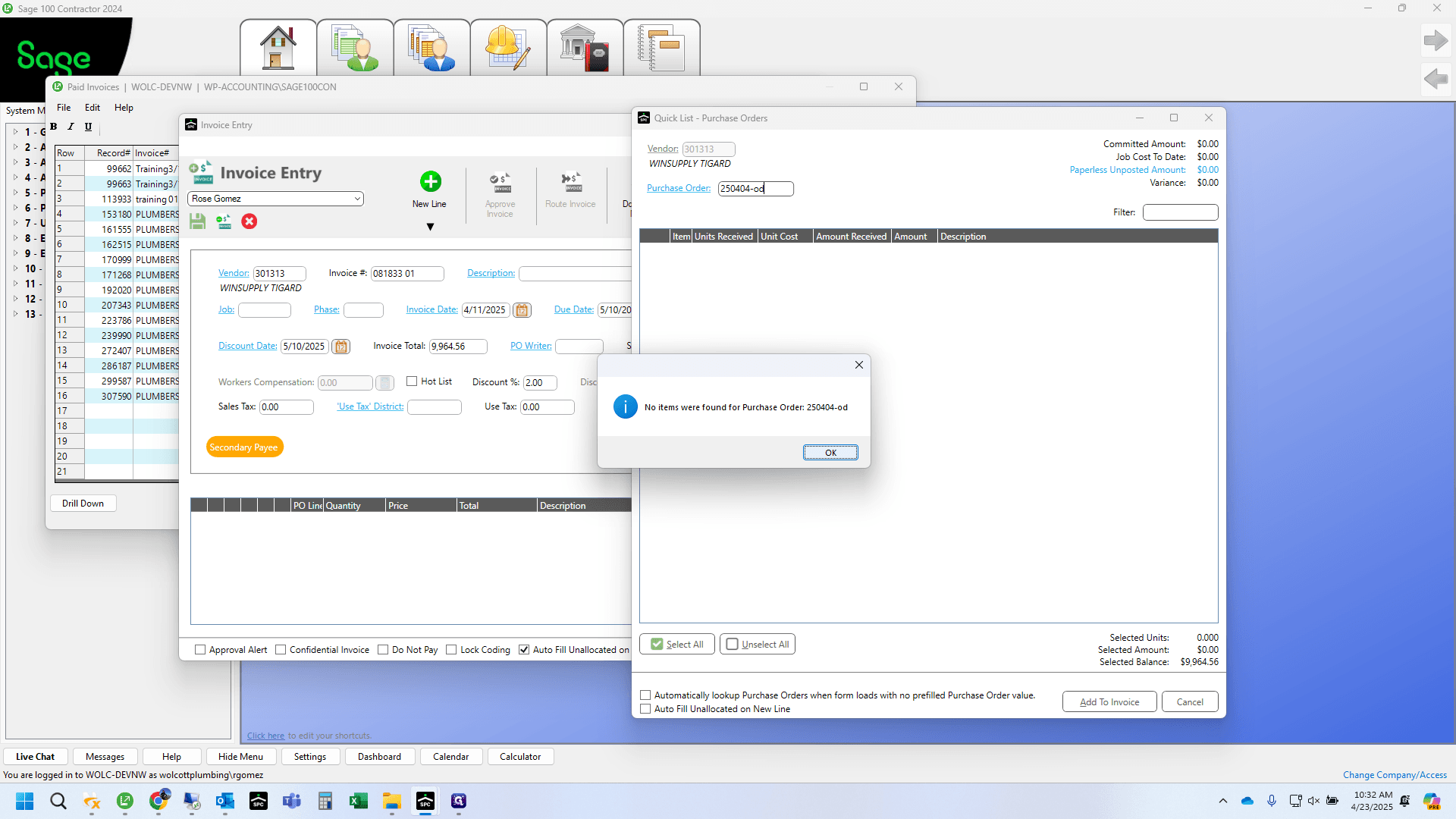Click the save and new invoice icon
The image size is (1456, 819).
[224, 221]
